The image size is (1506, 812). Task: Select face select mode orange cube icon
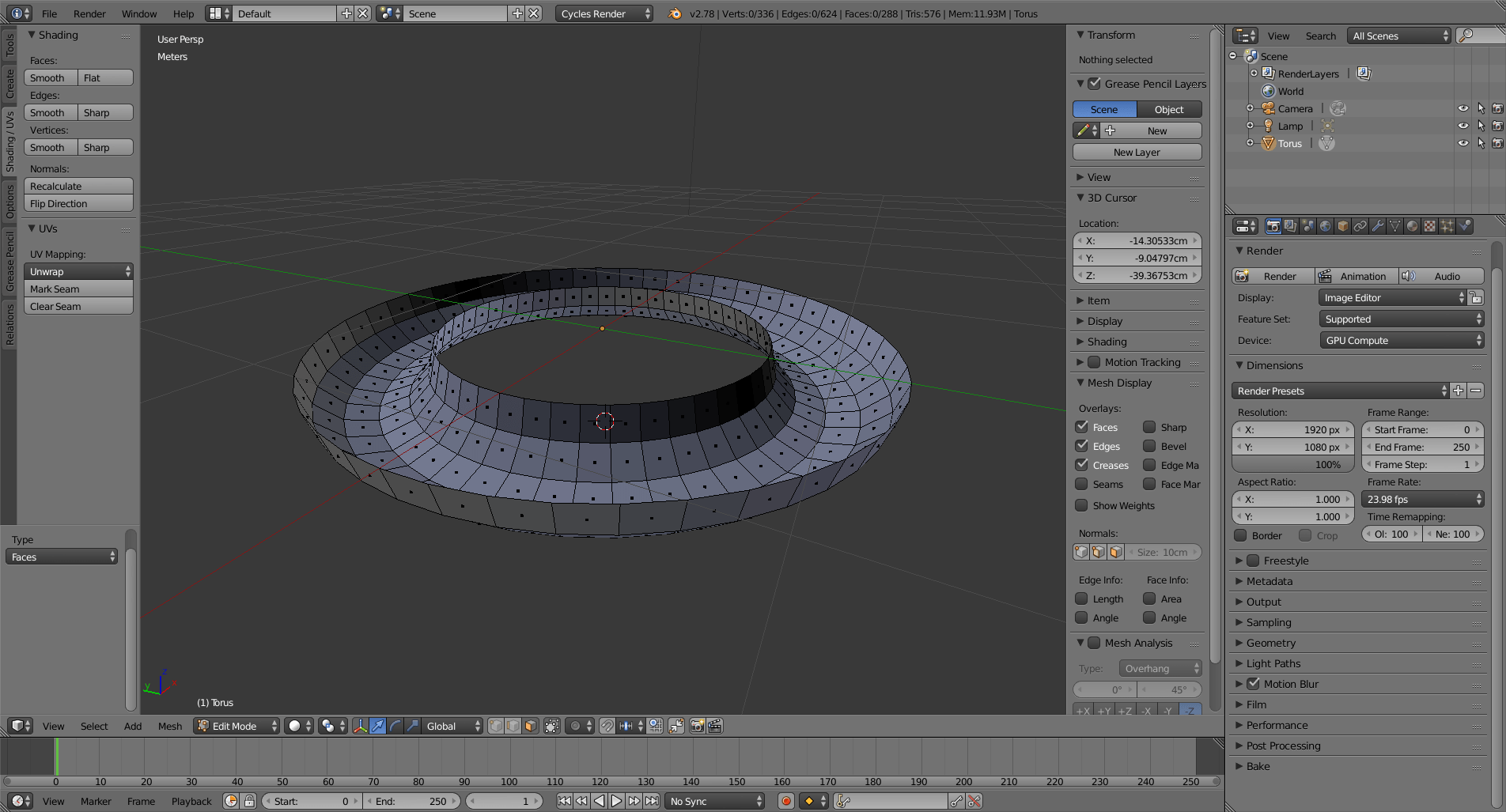click(x=531, y=726)
